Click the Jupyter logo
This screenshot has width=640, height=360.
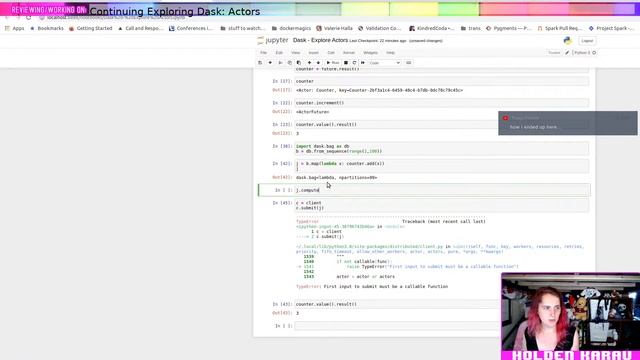click(273, 40)
